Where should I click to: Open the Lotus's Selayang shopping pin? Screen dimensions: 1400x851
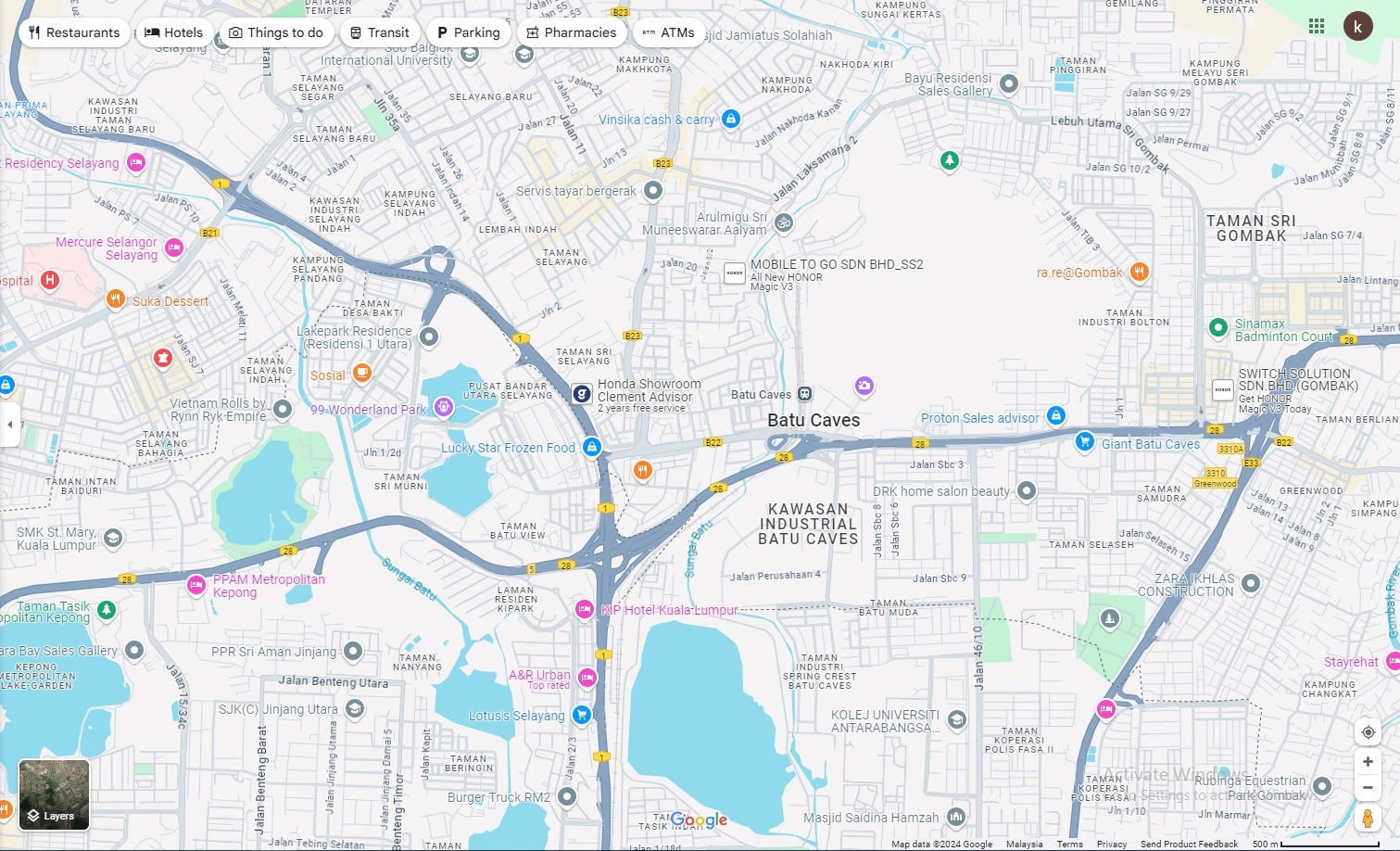tap(582, 715)
